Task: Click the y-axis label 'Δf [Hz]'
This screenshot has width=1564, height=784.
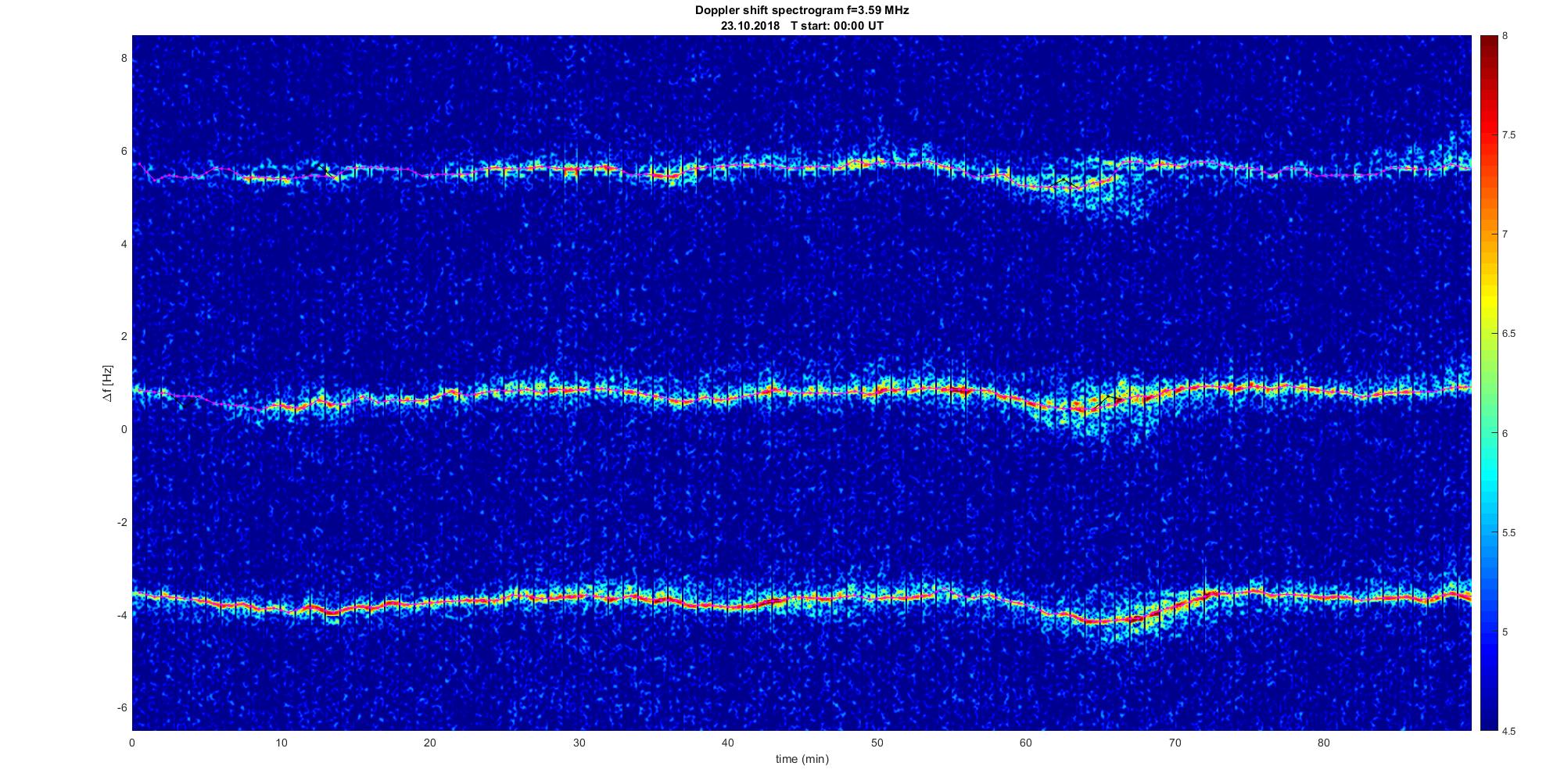Action: click(108, 384)
